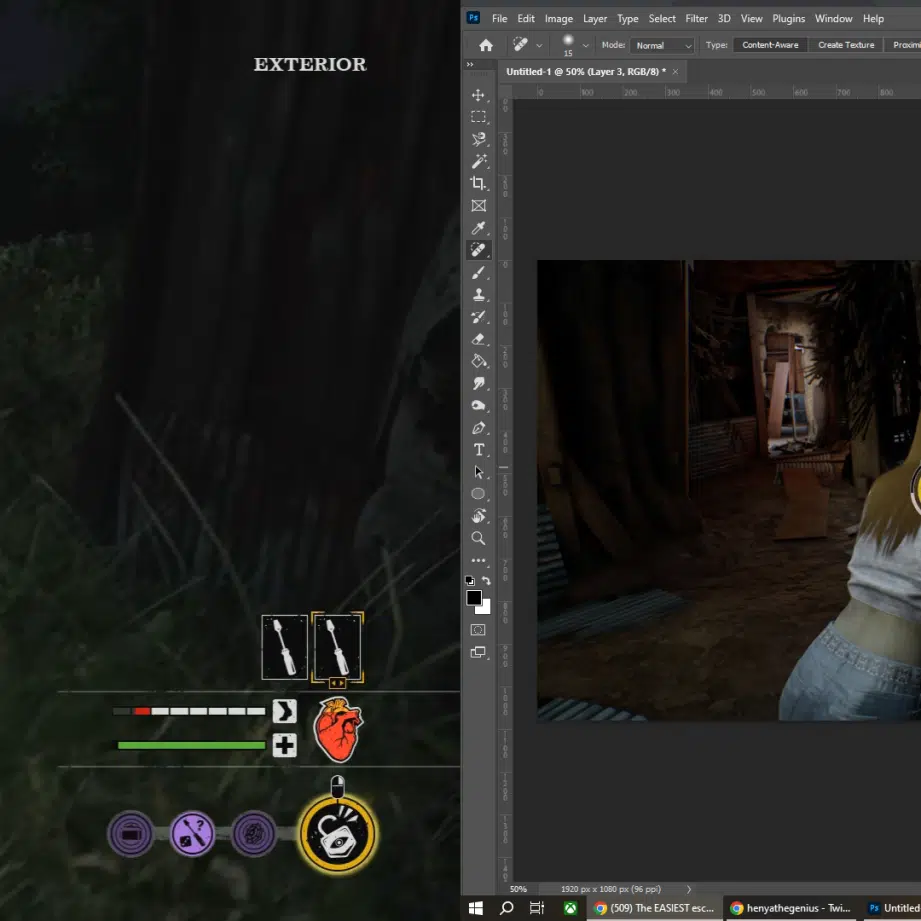
Task: Open the Windows Start menu
Action: coord(476,908)
